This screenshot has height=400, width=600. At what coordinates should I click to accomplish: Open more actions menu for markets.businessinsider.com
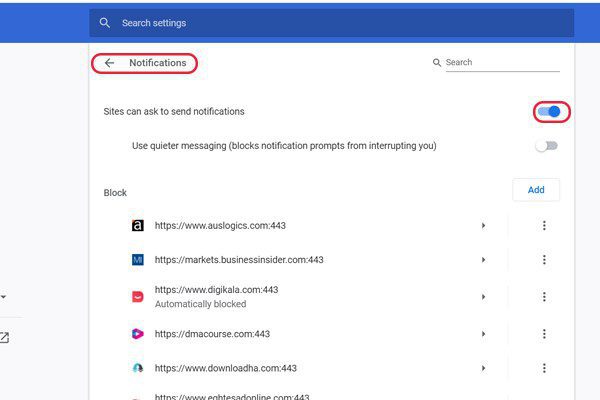pyautogui.click(x=544, y=260)
